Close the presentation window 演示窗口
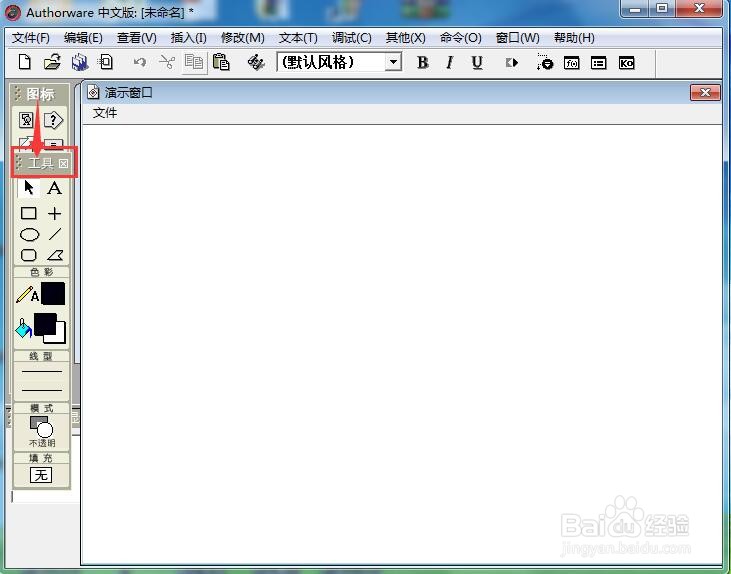731x574 pixels. pos(705,92)
